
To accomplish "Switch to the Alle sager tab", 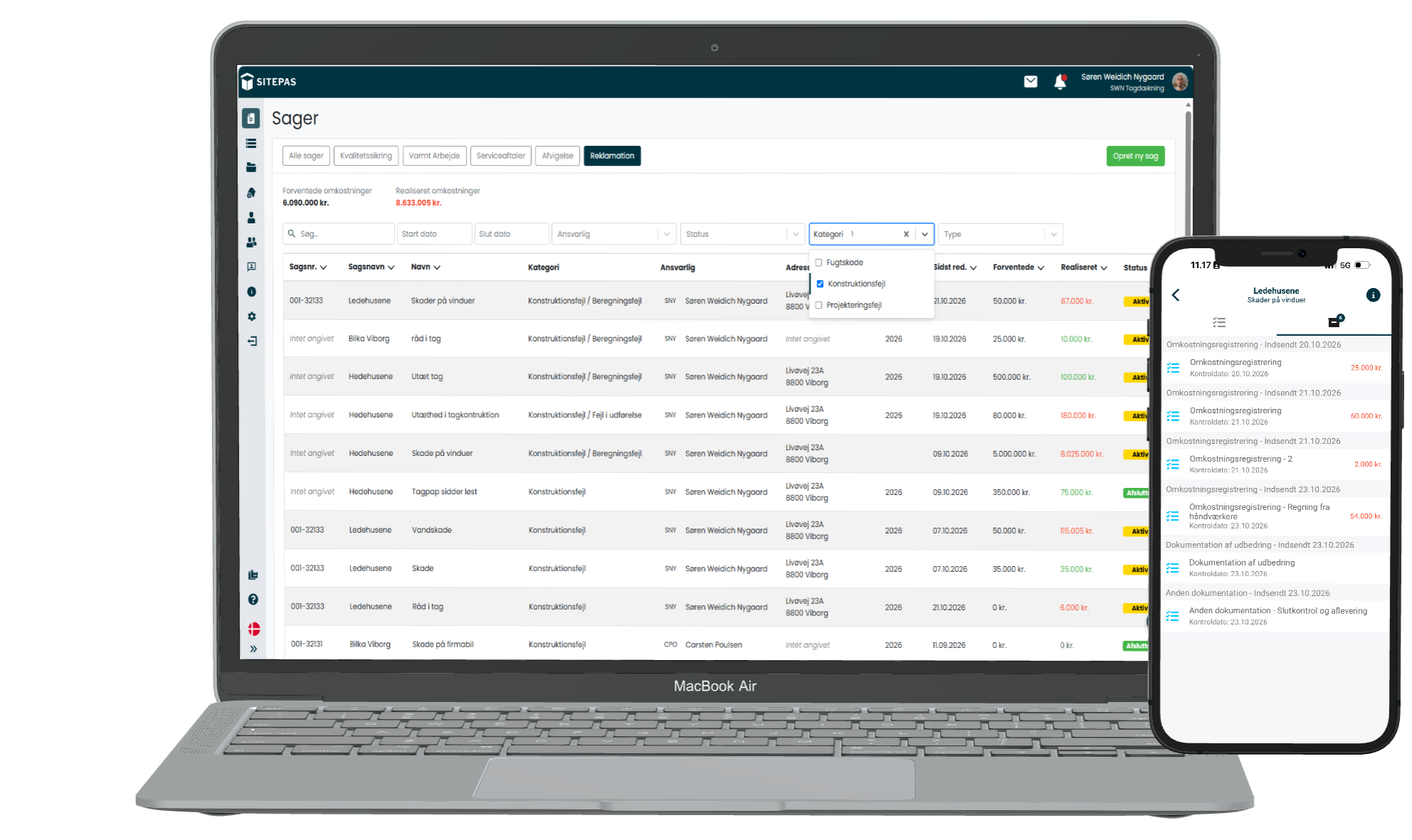I will [306, 156].
